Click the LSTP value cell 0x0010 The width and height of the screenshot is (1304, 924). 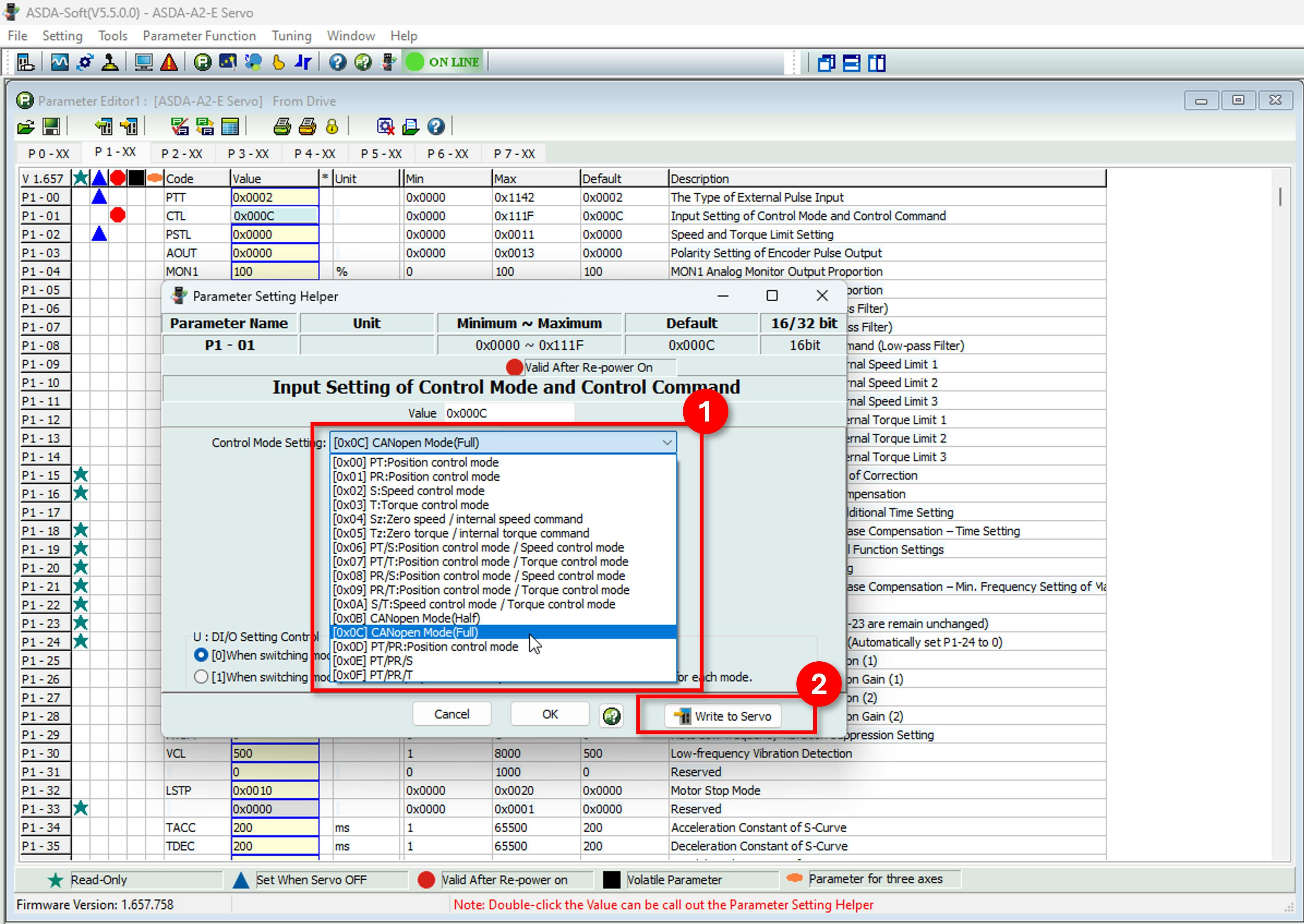[x=275, y=790]
